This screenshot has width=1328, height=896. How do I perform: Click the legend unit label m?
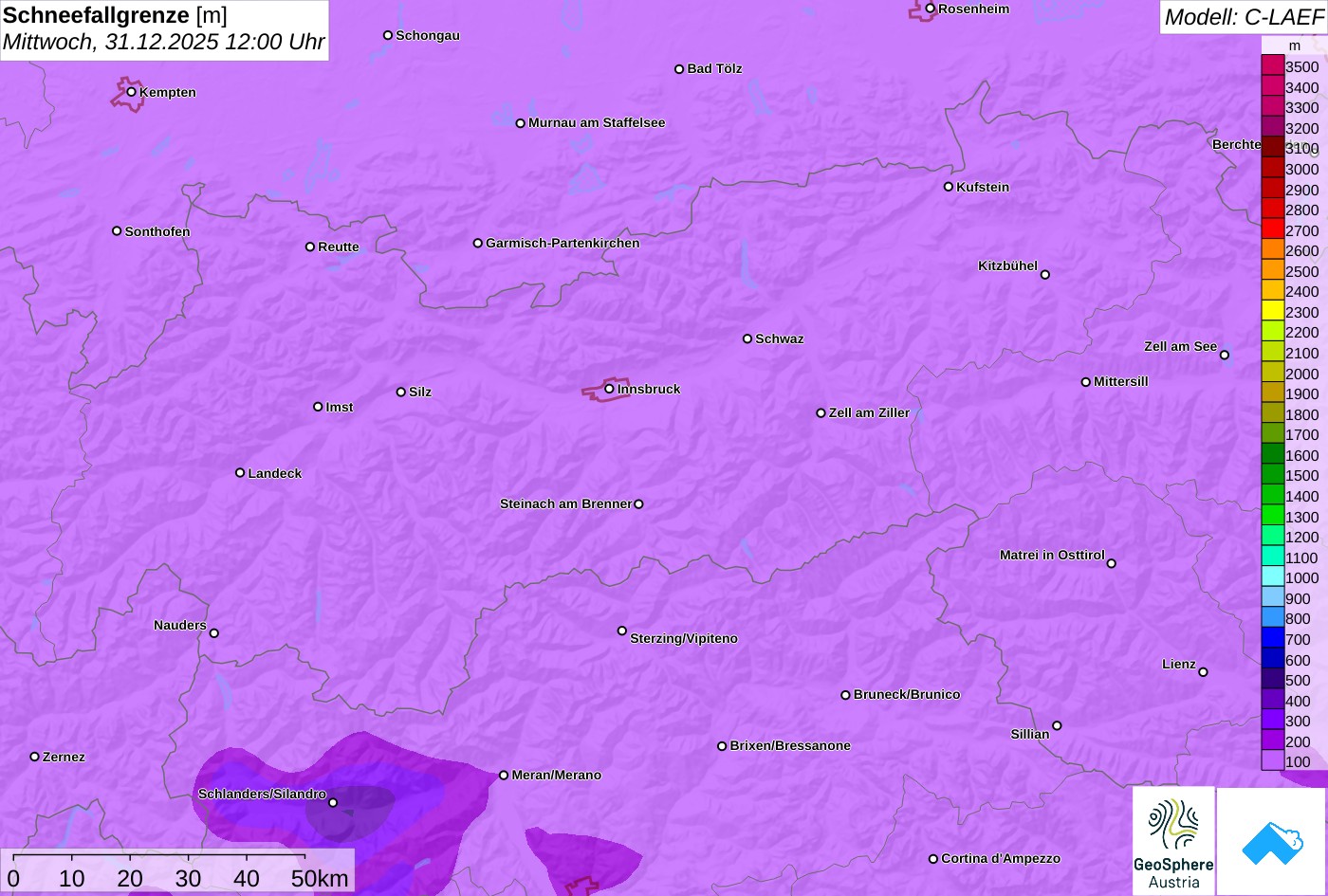pos(1295,46)
